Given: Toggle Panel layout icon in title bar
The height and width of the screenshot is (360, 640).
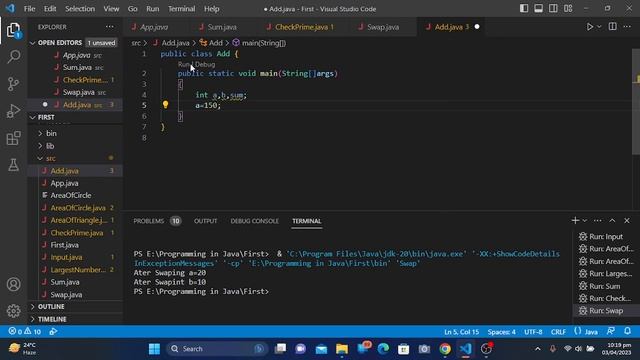Looking at the screenshot, I should tap(539, 9).
